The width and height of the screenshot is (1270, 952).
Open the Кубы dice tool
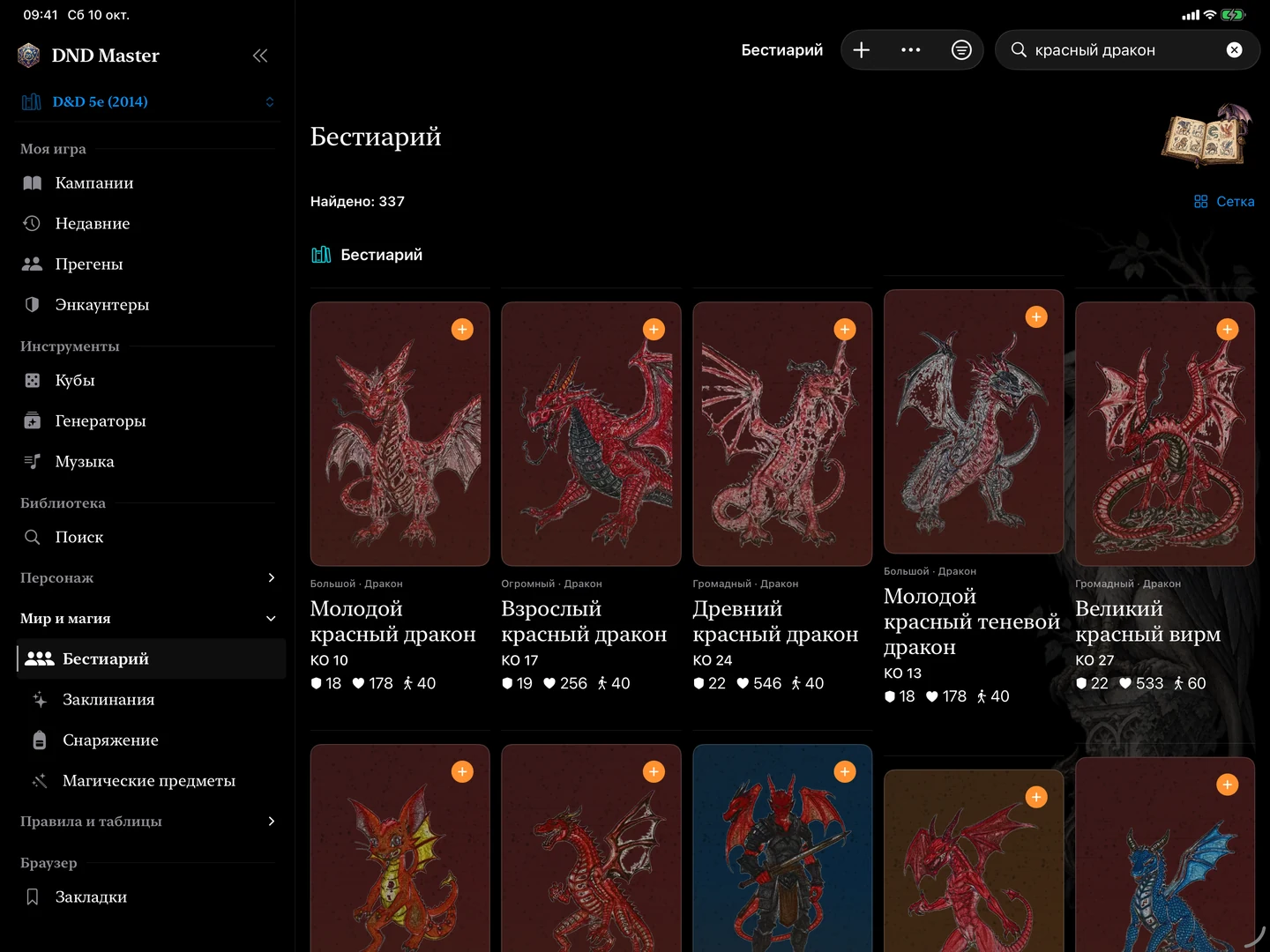147,380
